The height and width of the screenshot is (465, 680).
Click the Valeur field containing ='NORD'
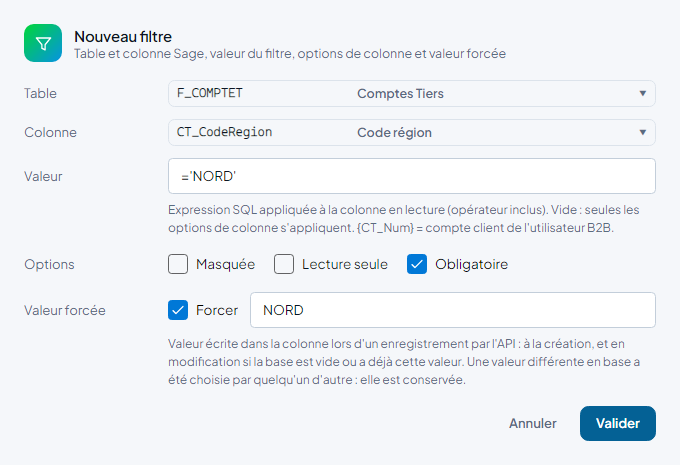(x=412, y=176)
